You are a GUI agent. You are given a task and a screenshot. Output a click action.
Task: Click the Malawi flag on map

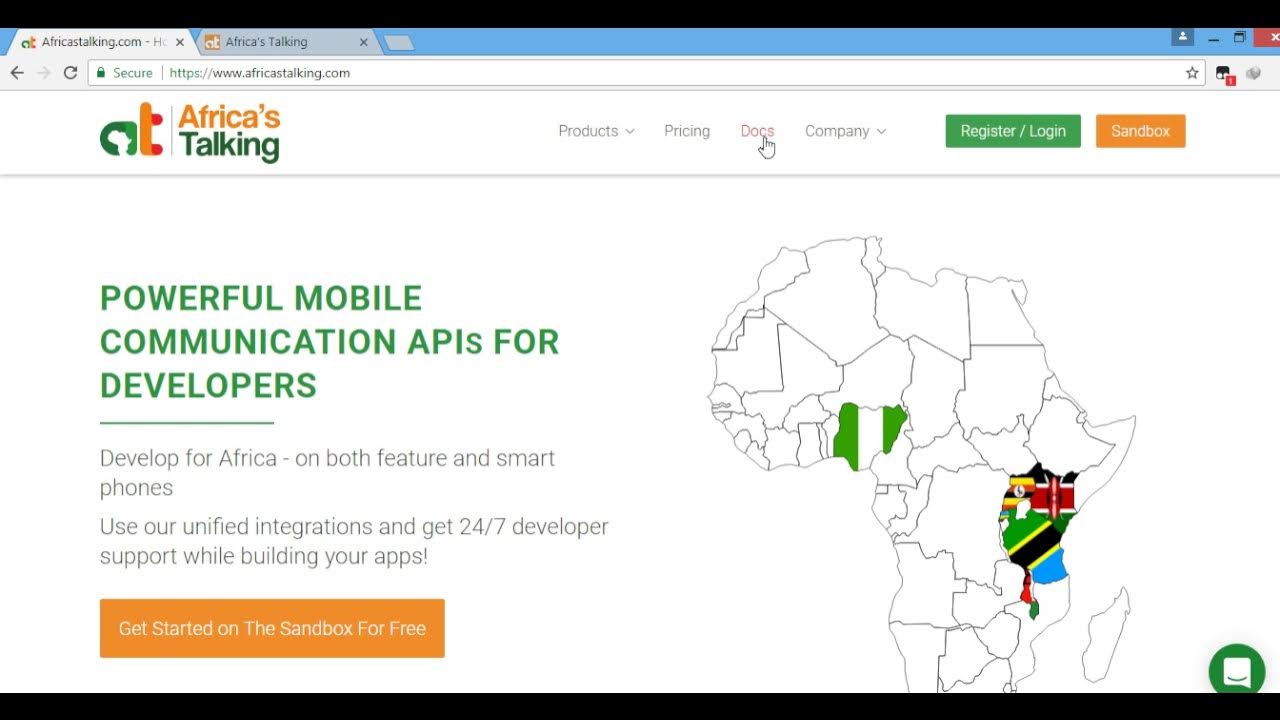point(1028,595)
